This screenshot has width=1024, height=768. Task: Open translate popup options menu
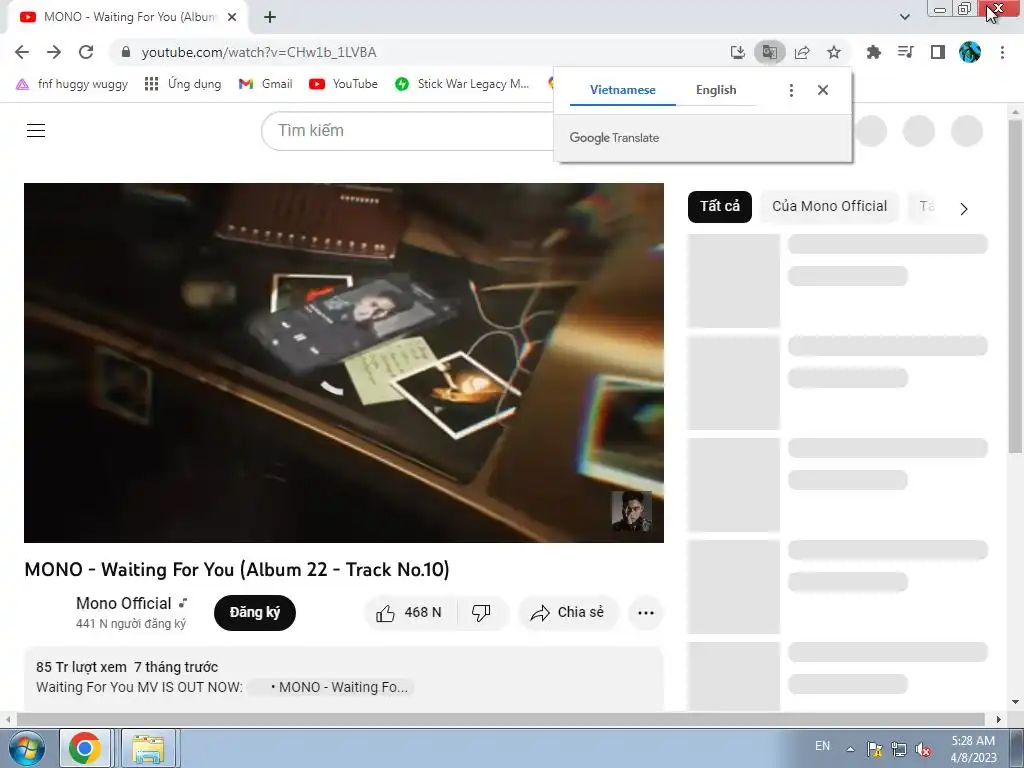click(x=791, y=90)
